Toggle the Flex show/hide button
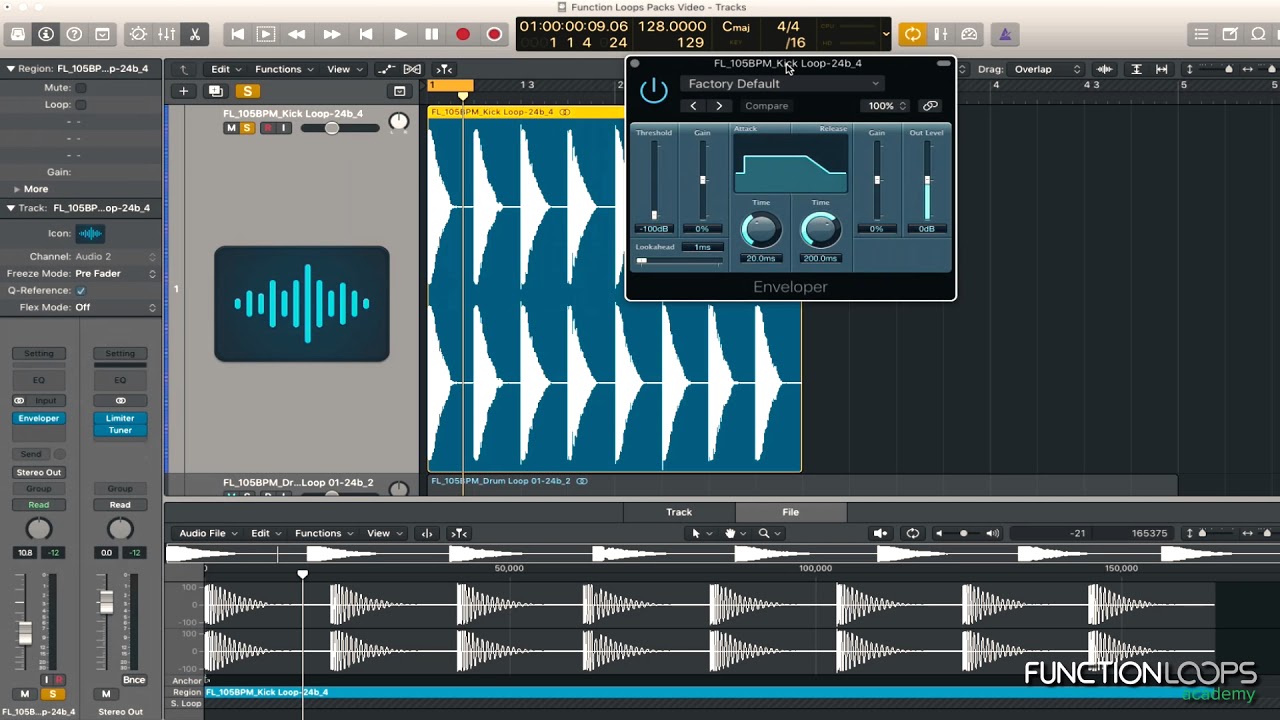The image size is (1280, 720). (x=412, y=69)
